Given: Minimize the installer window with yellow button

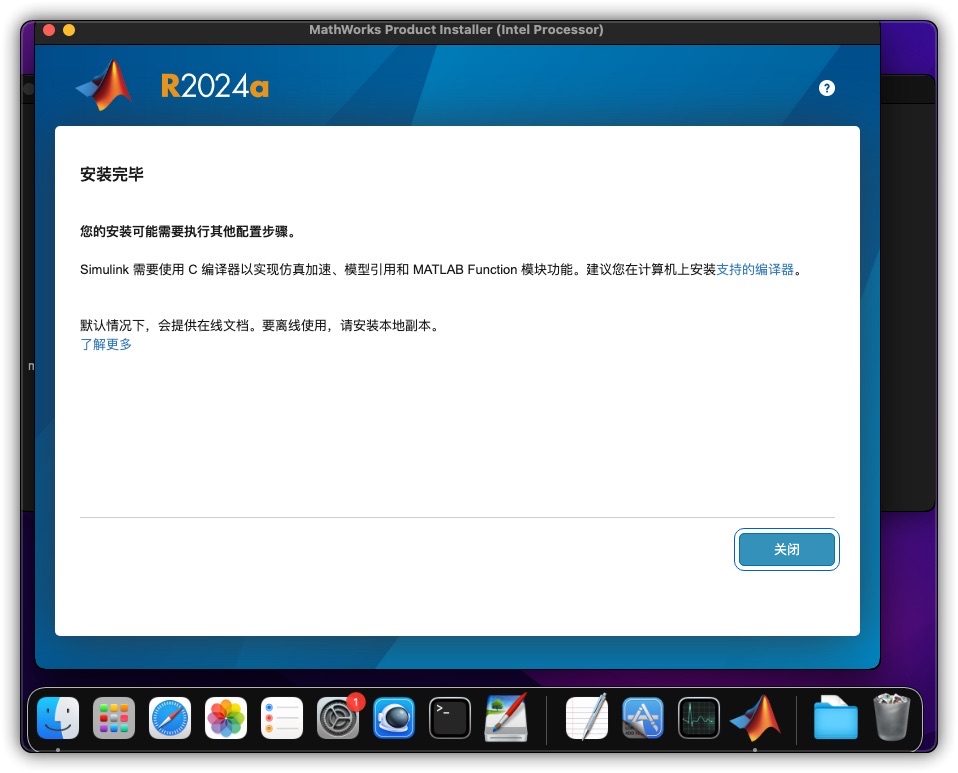Looking at the screenshot, I should [x=69, y=30].
